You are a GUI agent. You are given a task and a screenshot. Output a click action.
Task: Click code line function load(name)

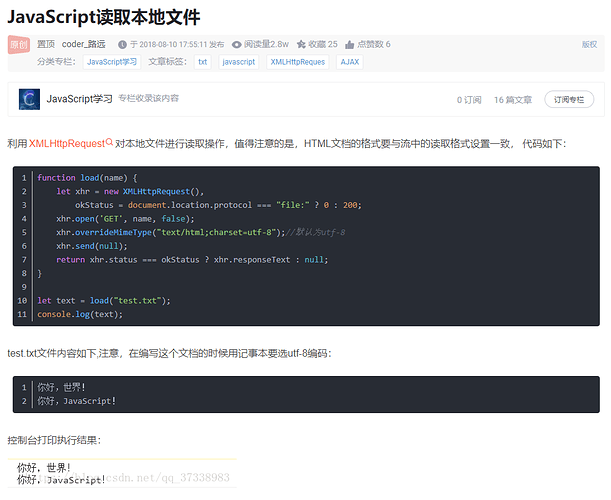pos(87,178)
